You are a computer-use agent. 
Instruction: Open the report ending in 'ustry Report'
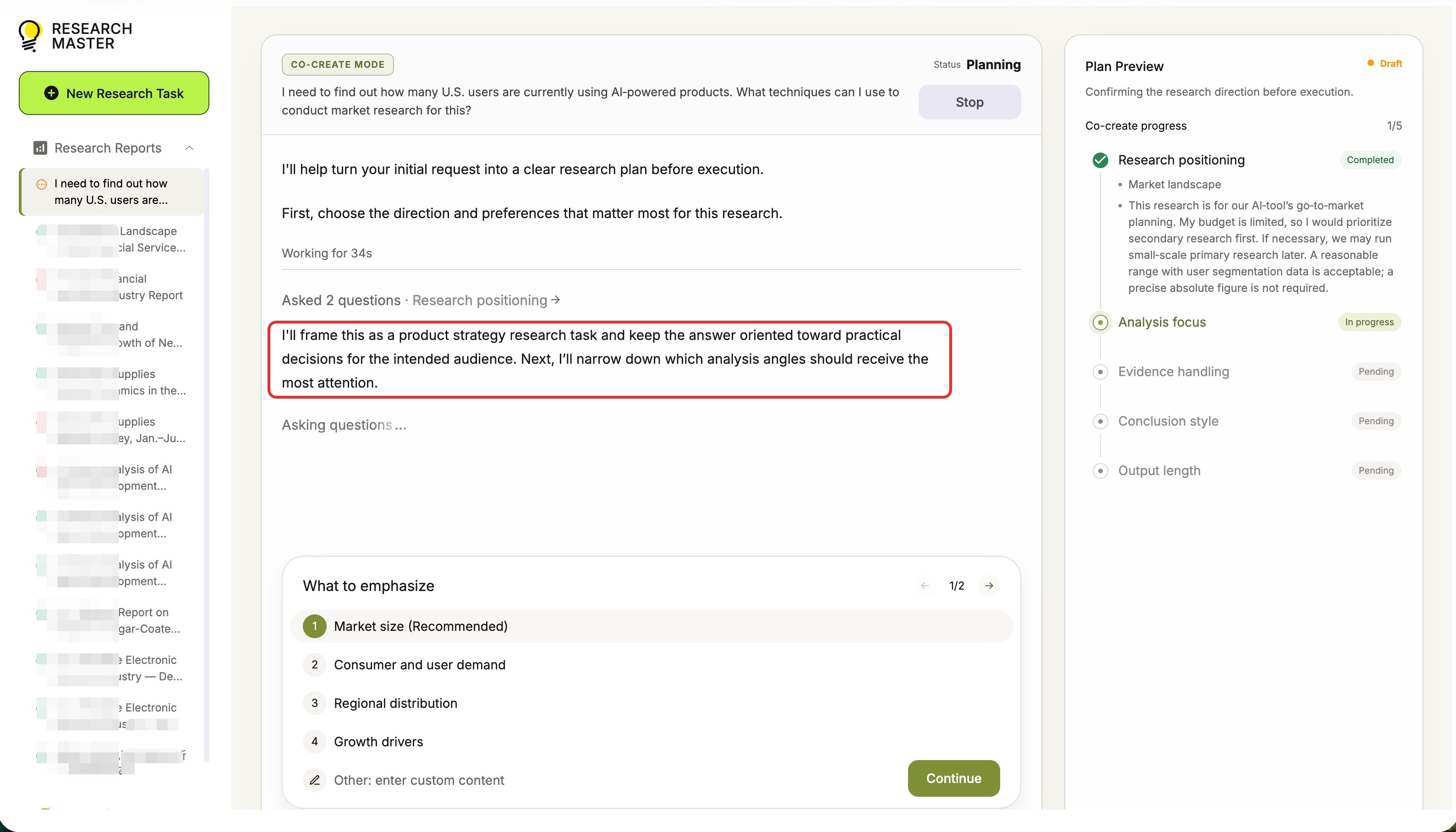coord(111,287)
